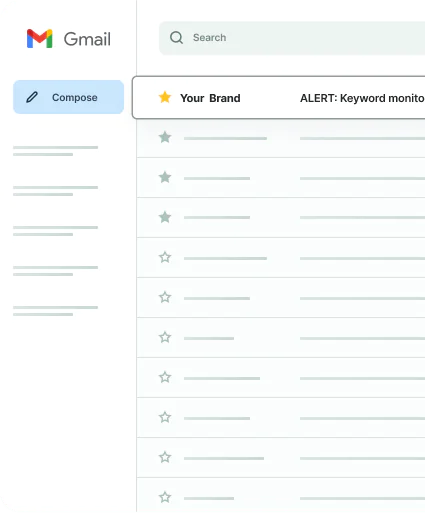The height and width of the screenshot is (513, 425).
Task: Toggle the second gray filled star
Action: pos(165,177)
